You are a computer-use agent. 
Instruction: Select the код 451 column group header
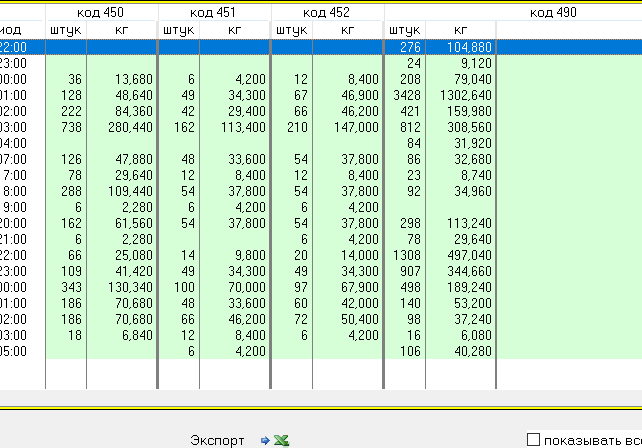point(214,12)
